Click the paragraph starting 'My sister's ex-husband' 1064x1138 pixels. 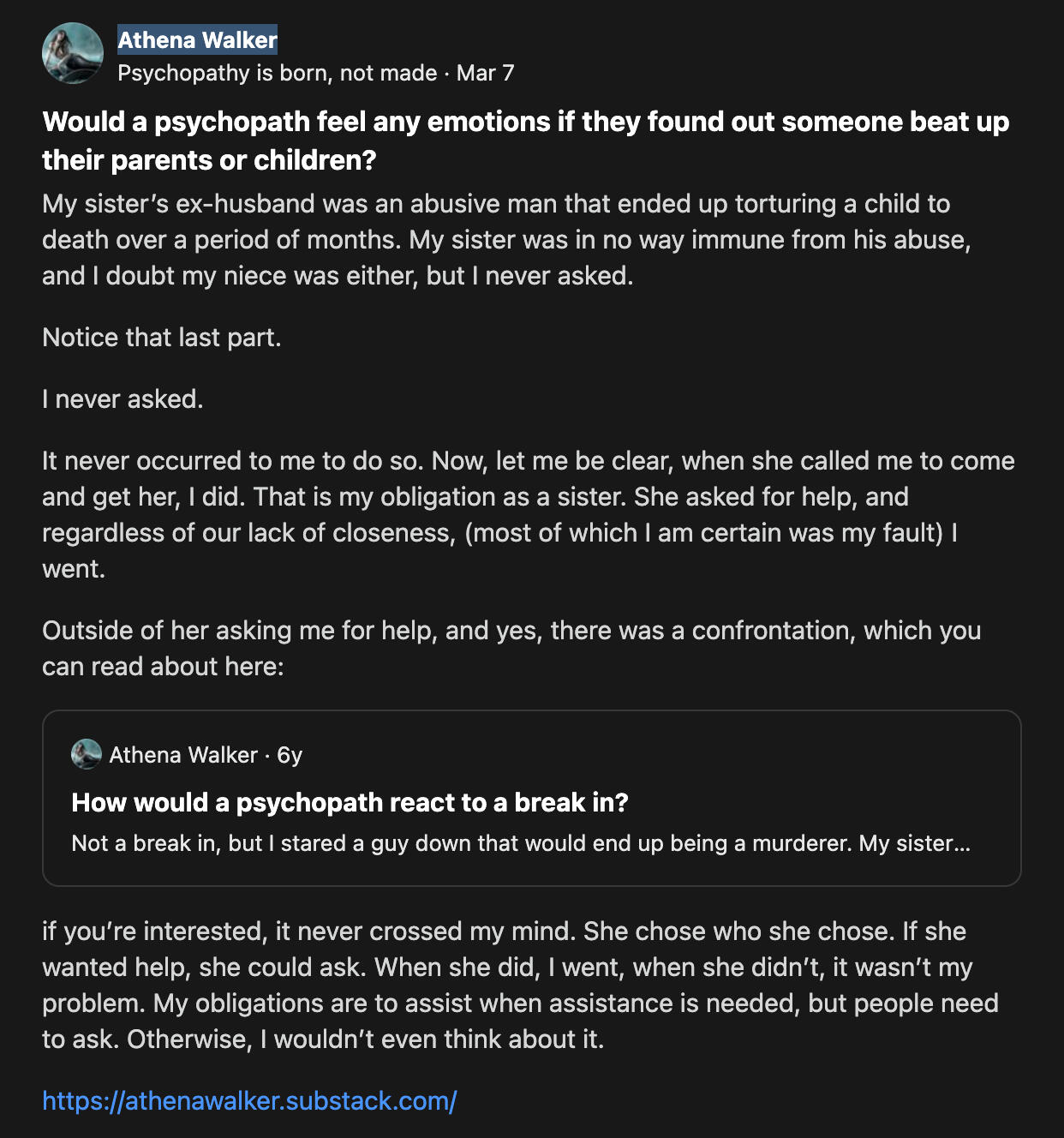pos(506,240)
